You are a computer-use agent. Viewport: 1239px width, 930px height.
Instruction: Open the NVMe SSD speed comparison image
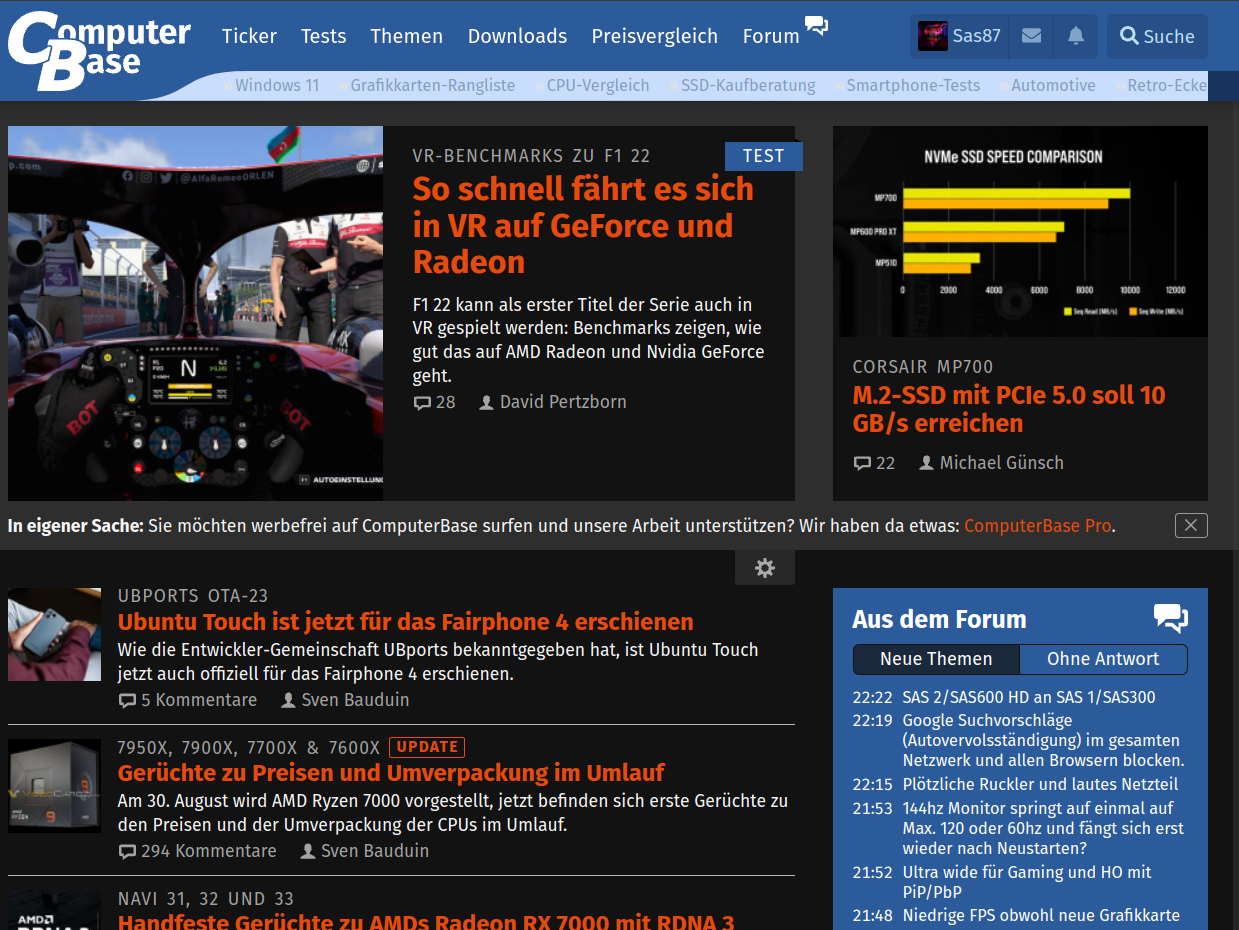[1020, 231]
